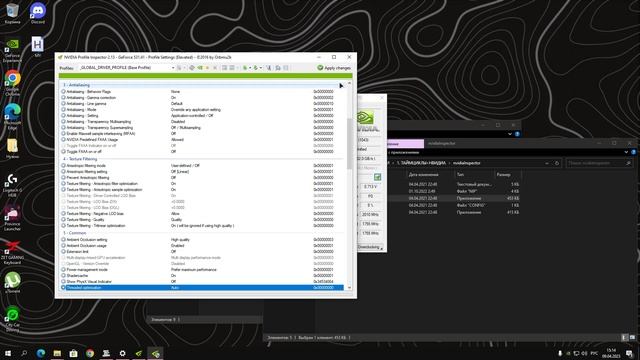Click the file search field in Explorer
The height and width of the screenshot is (360, 640).
click(x=599, y=163)
